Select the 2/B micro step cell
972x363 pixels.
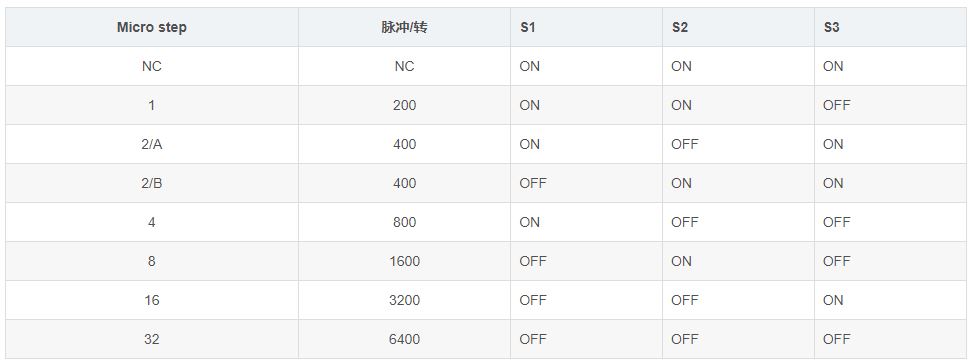coord(152,183)
